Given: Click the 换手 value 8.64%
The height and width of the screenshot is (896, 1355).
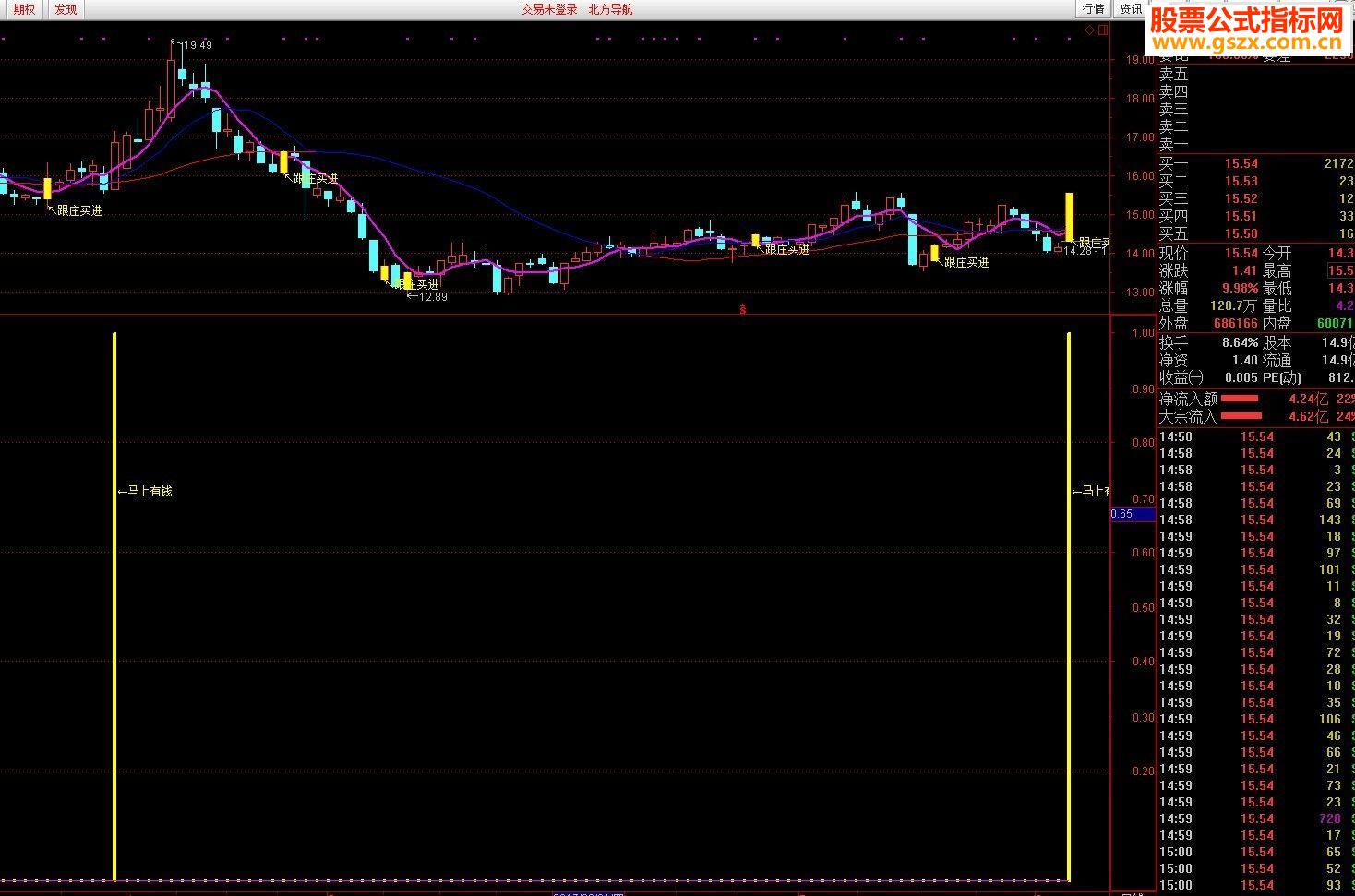Looking at the screenshot, I should pos(1240,342).
